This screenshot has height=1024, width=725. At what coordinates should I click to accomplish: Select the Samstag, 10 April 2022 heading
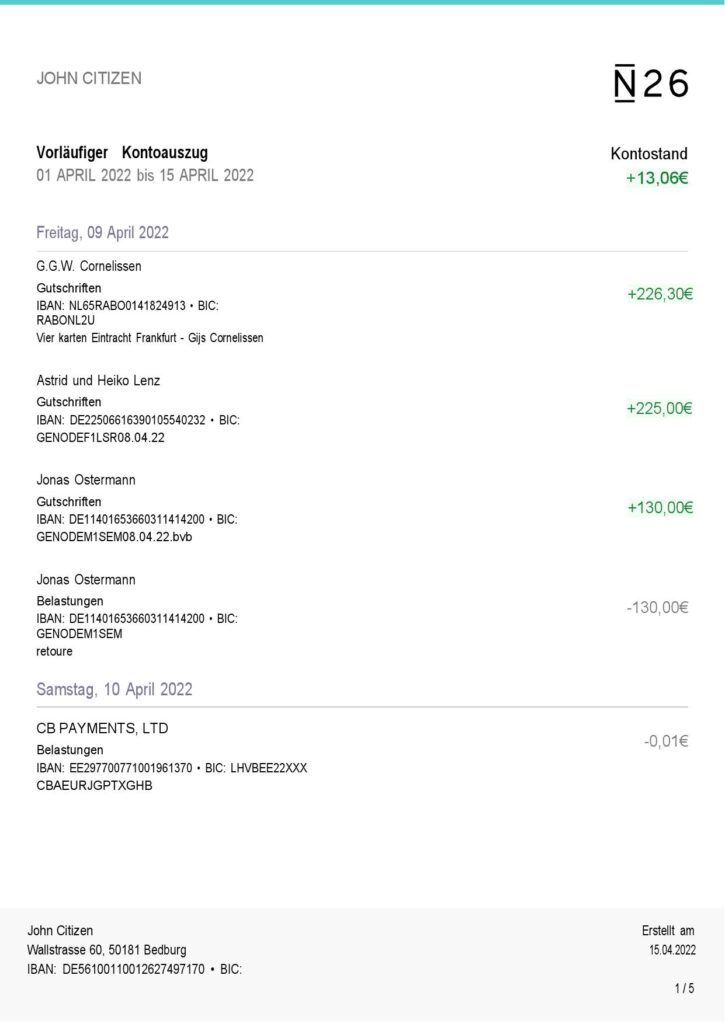(114, 689)
